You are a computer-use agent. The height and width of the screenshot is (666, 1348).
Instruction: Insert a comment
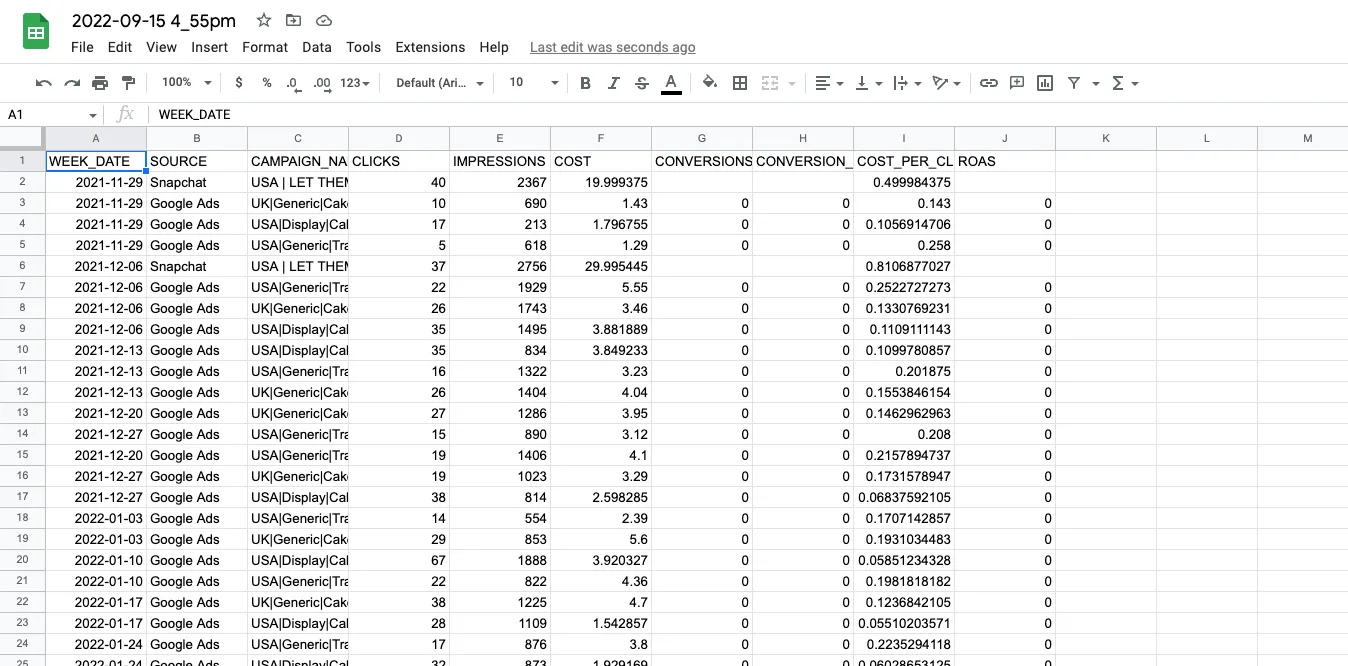coord(1017,83)
